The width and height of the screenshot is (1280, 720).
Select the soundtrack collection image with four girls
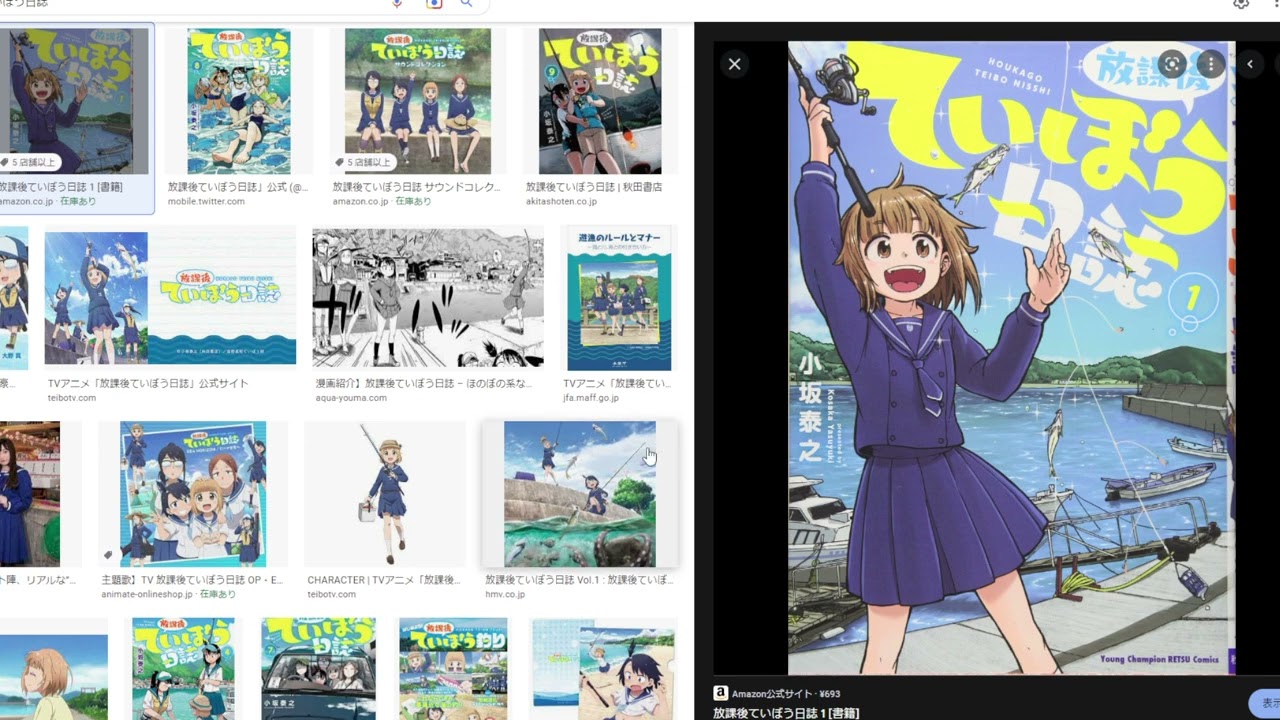[x=418, y=101]
